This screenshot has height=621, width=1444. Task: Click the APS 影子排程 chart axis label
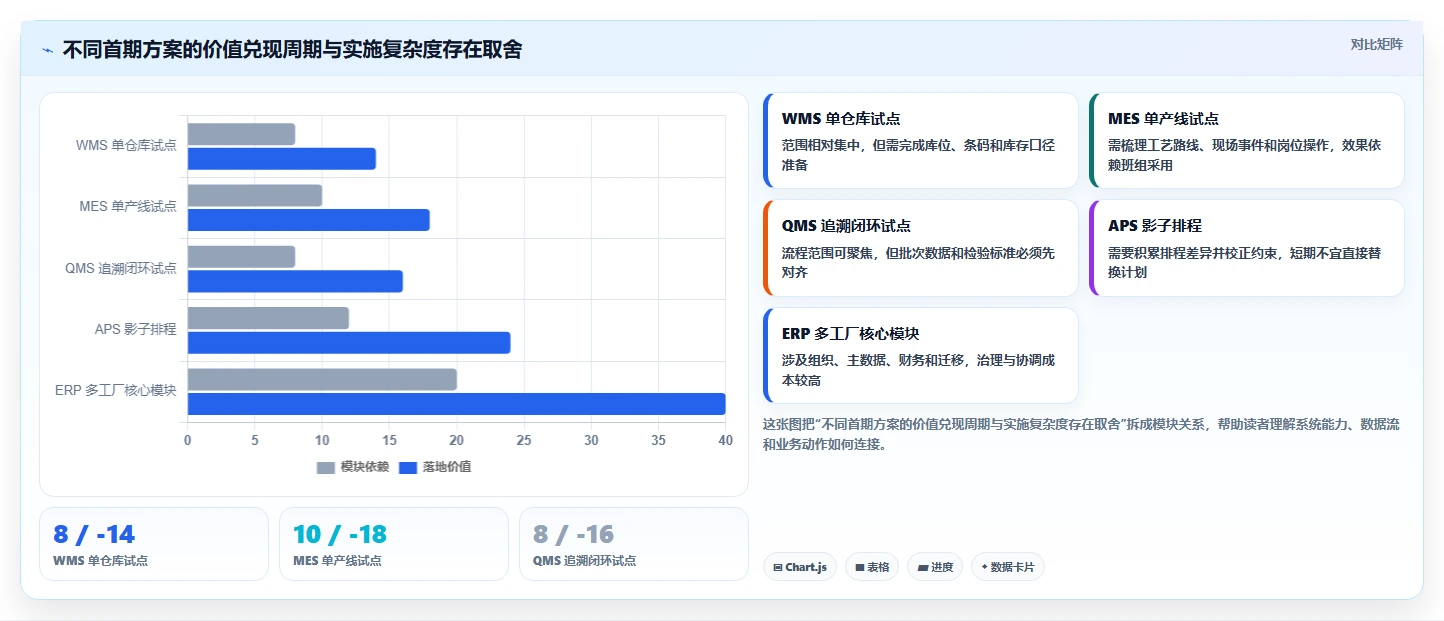click(135, 329)
